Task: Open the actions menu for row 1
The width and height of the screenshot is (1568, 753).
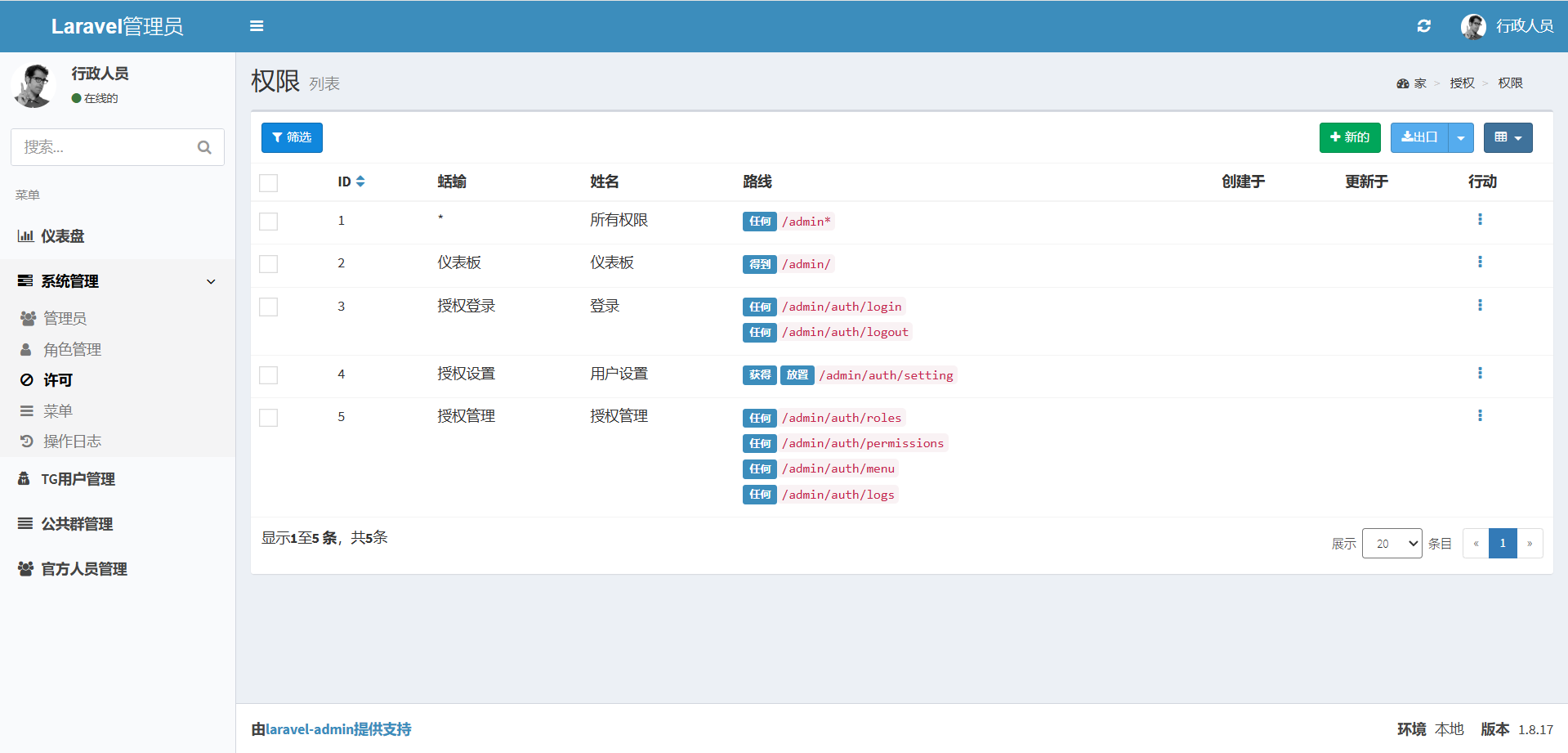Action: (x=1479, y=220)
